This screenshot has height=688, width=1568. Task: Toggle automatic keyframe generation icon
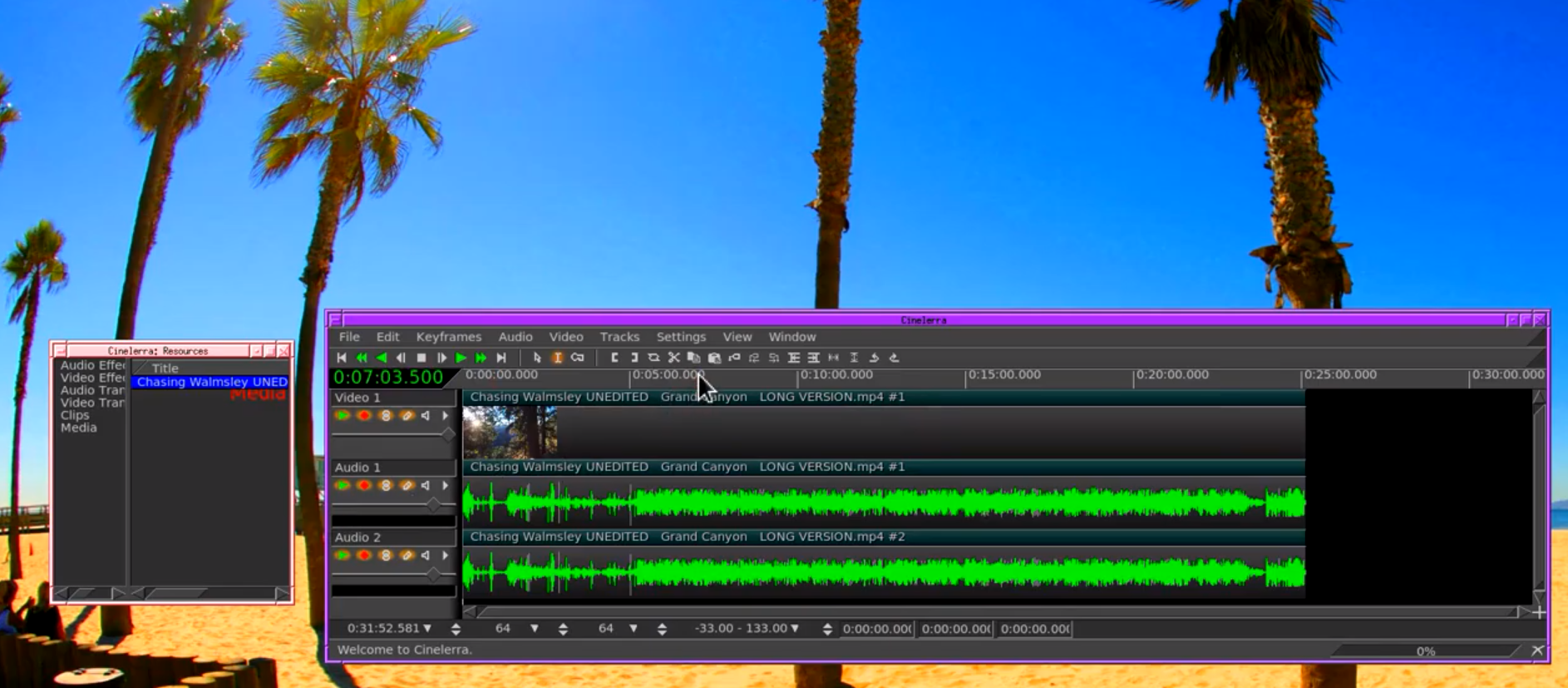(x=577, y=358)
